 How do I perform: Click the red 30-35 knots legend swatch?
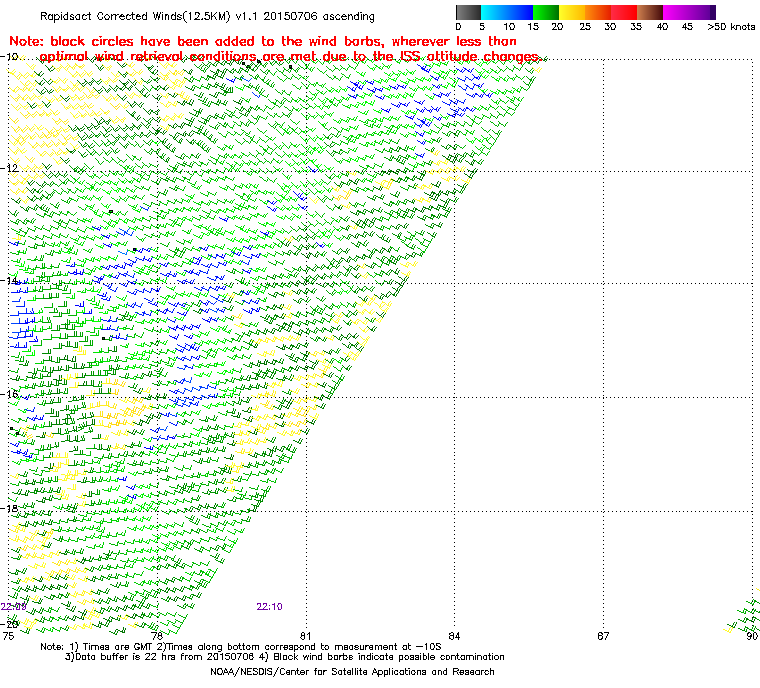624,12
